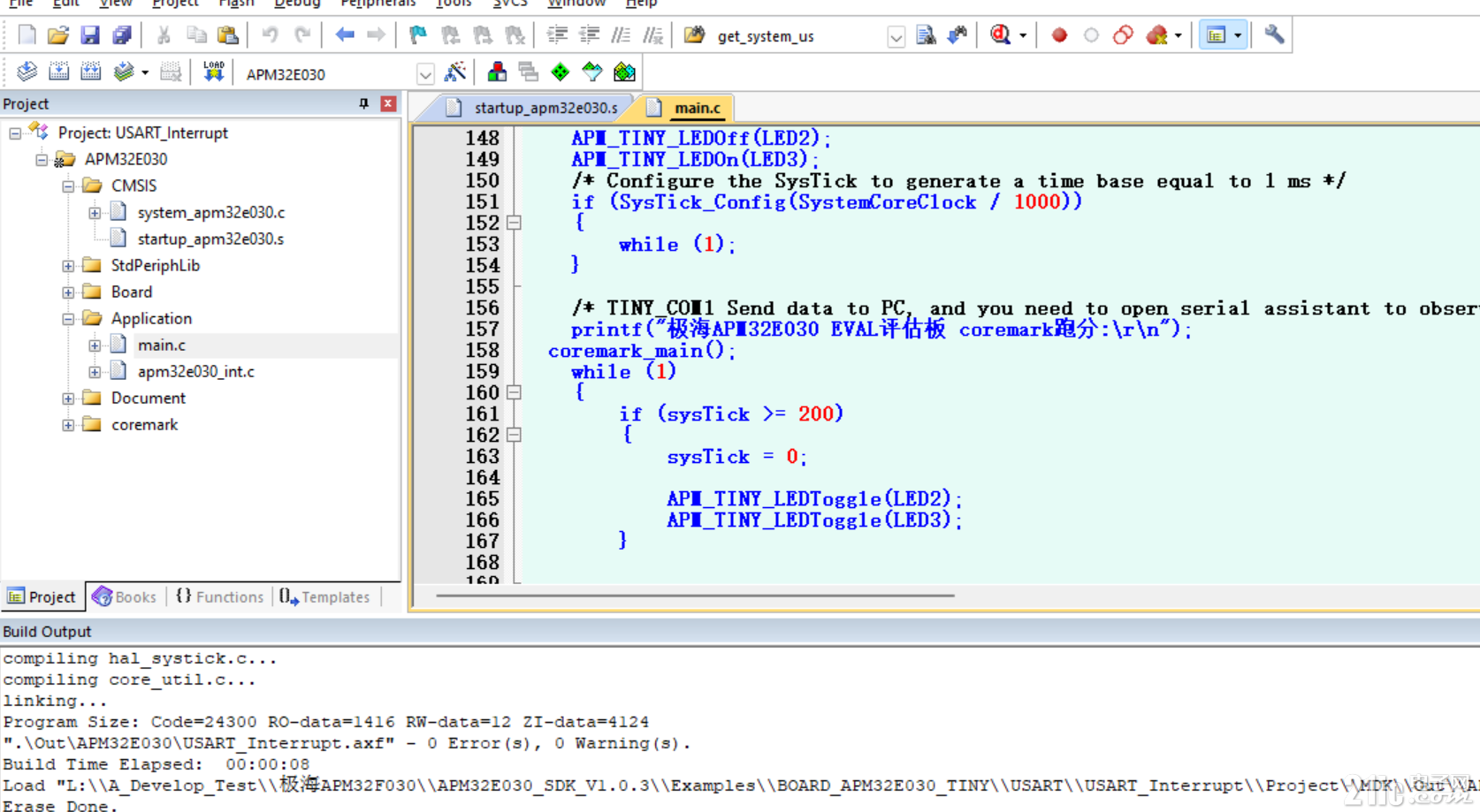Select APM32E030 target node

click(126, 159)
